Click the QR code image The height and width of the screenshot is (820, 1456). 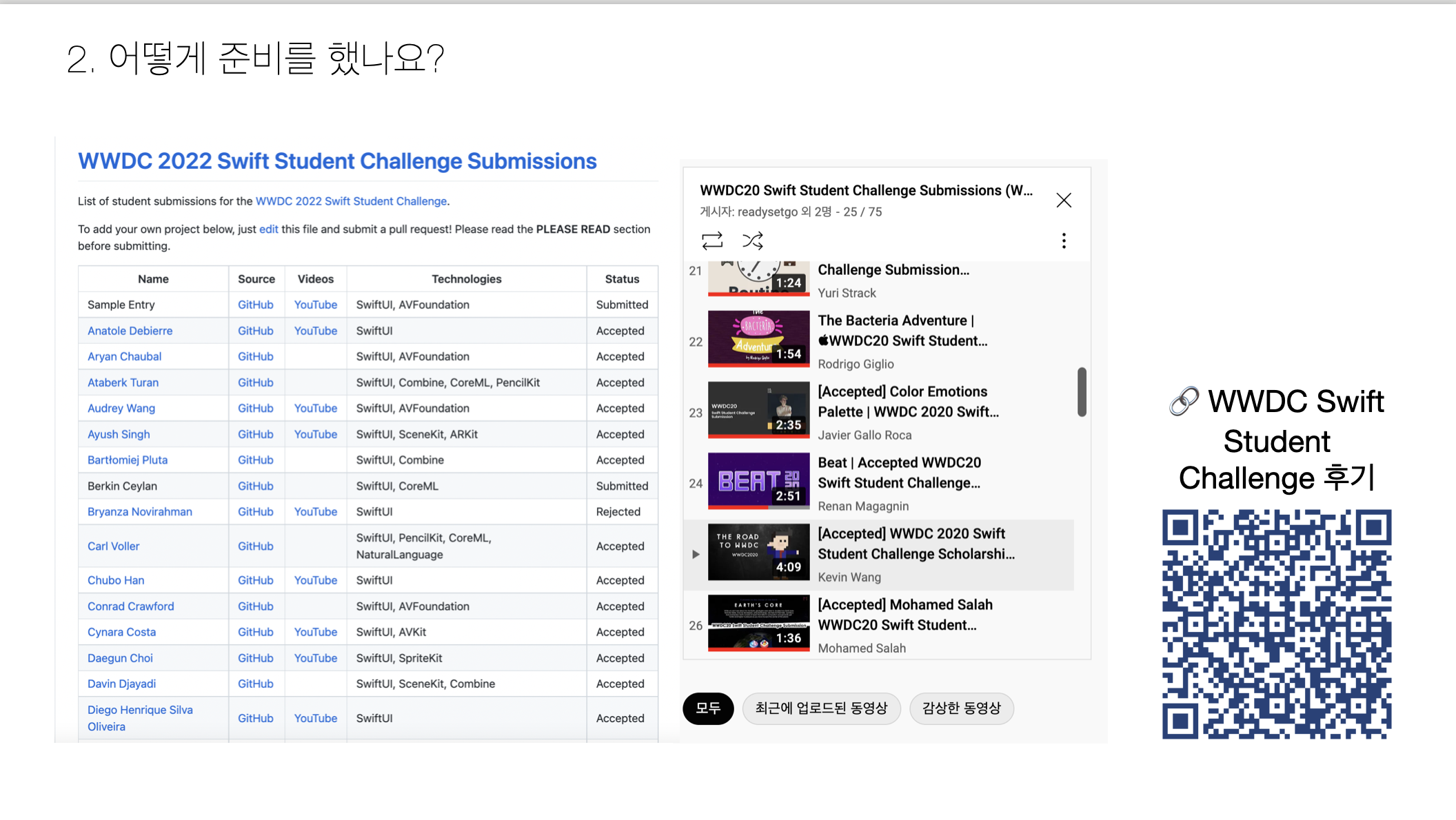click(x=1277, y=624)
